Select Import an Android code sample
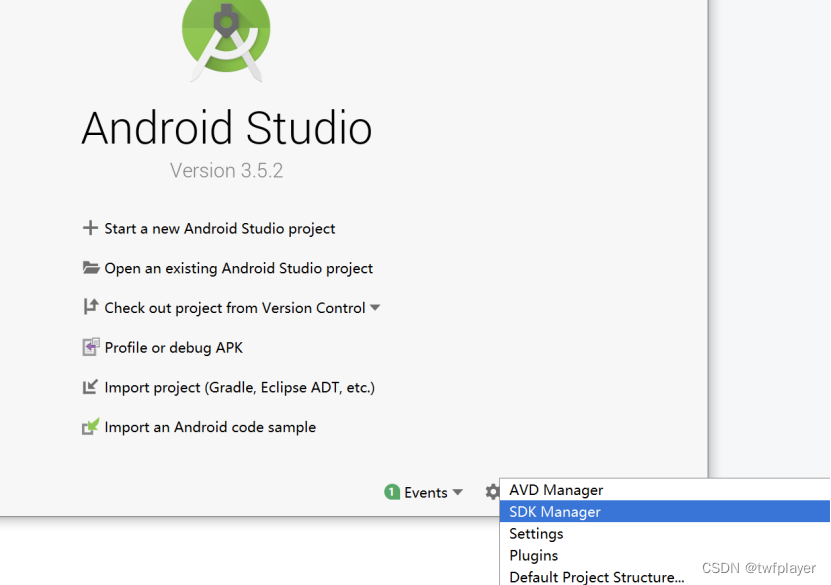The width and height of the screenshot is (831, 585). tap(210, 427)
